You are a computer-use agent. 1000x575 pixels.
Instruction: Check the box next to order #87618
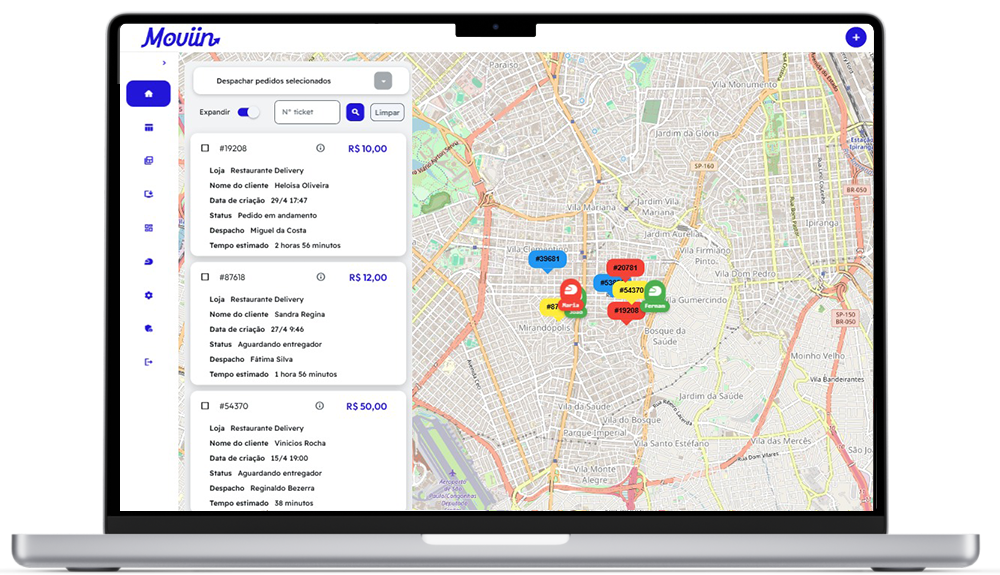[x=205, y=277]
